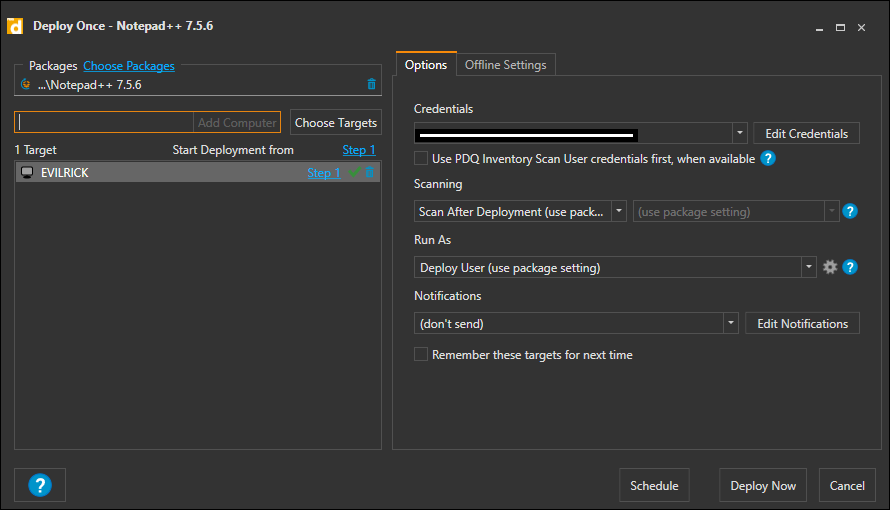Enable Use PDQ Inventory Scan User credentials first

(421, 158)
